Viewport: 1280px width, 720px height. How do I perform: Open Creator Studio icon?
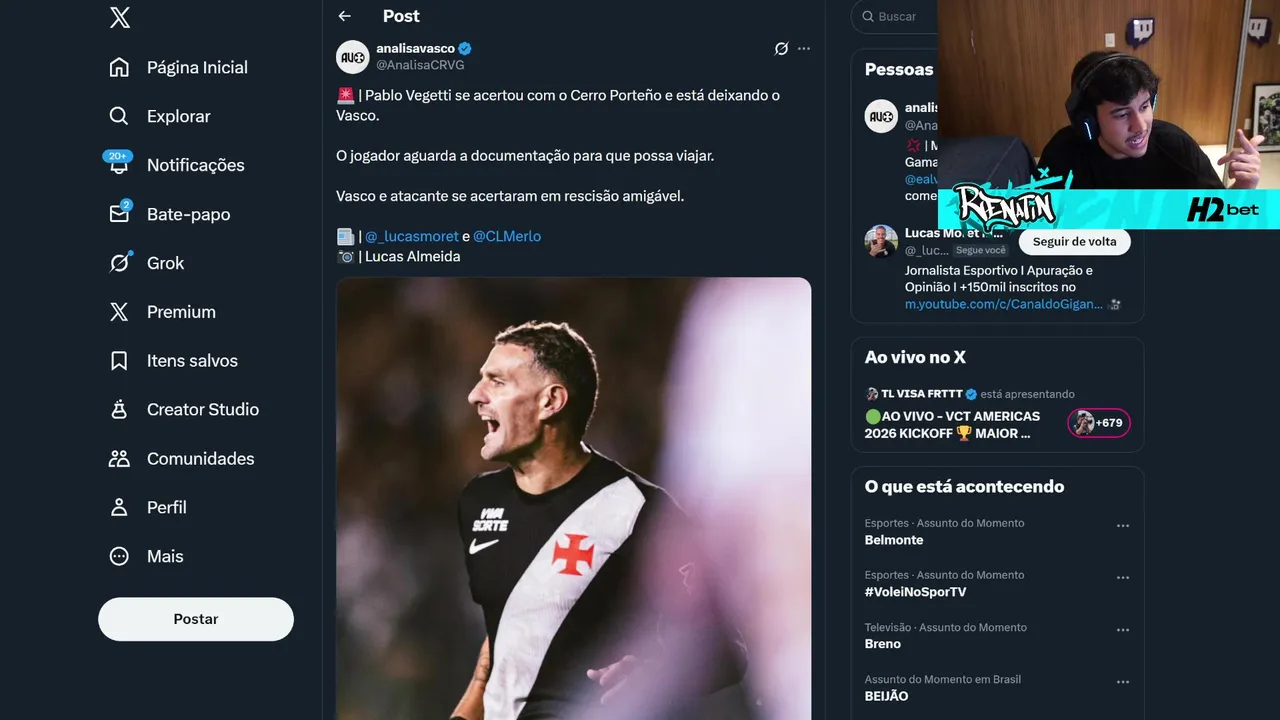click(x=119, y=410)
